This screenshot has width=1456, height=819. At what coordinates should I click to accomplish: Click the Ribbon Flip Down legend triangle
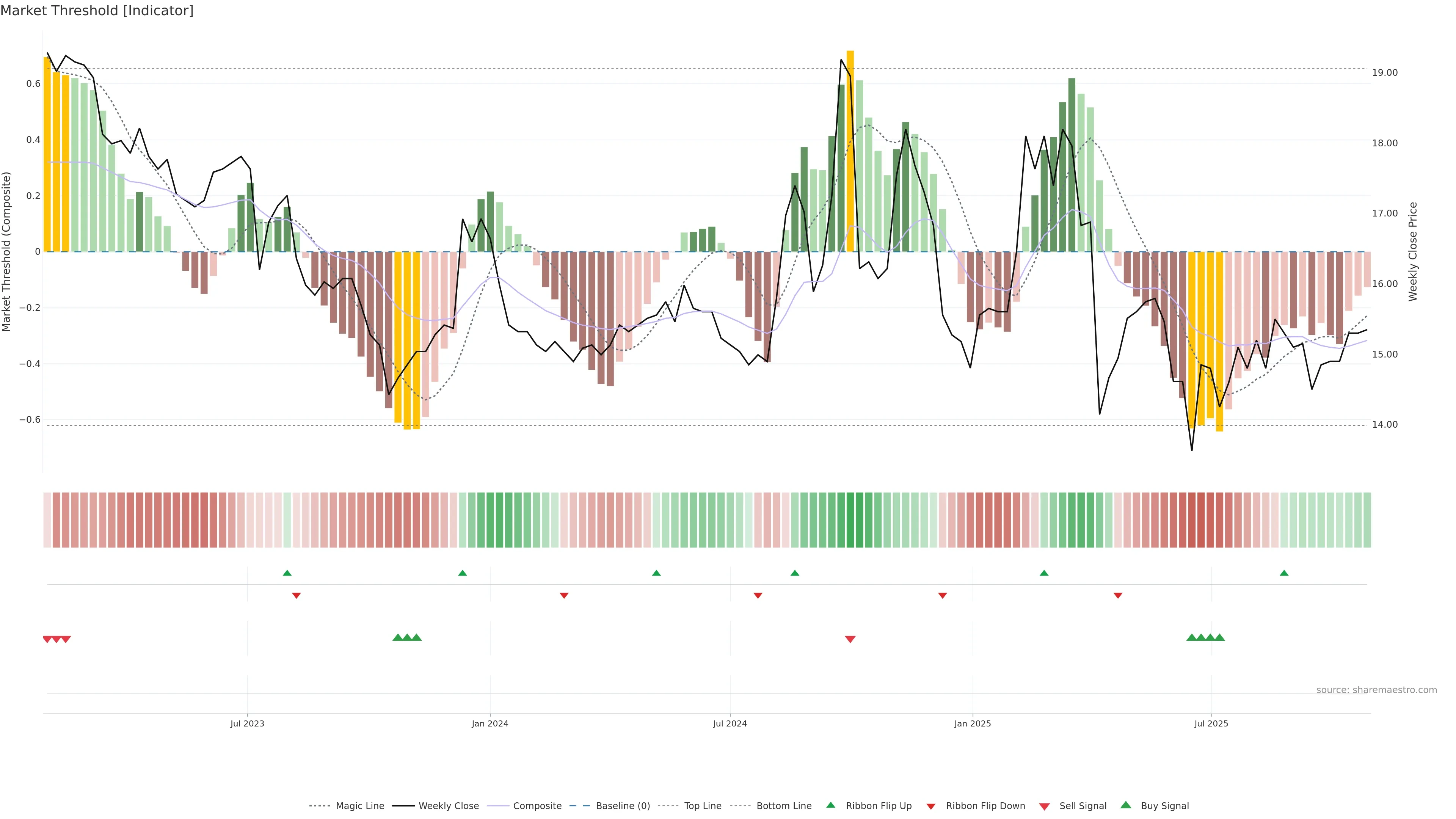tap(930, 806)
